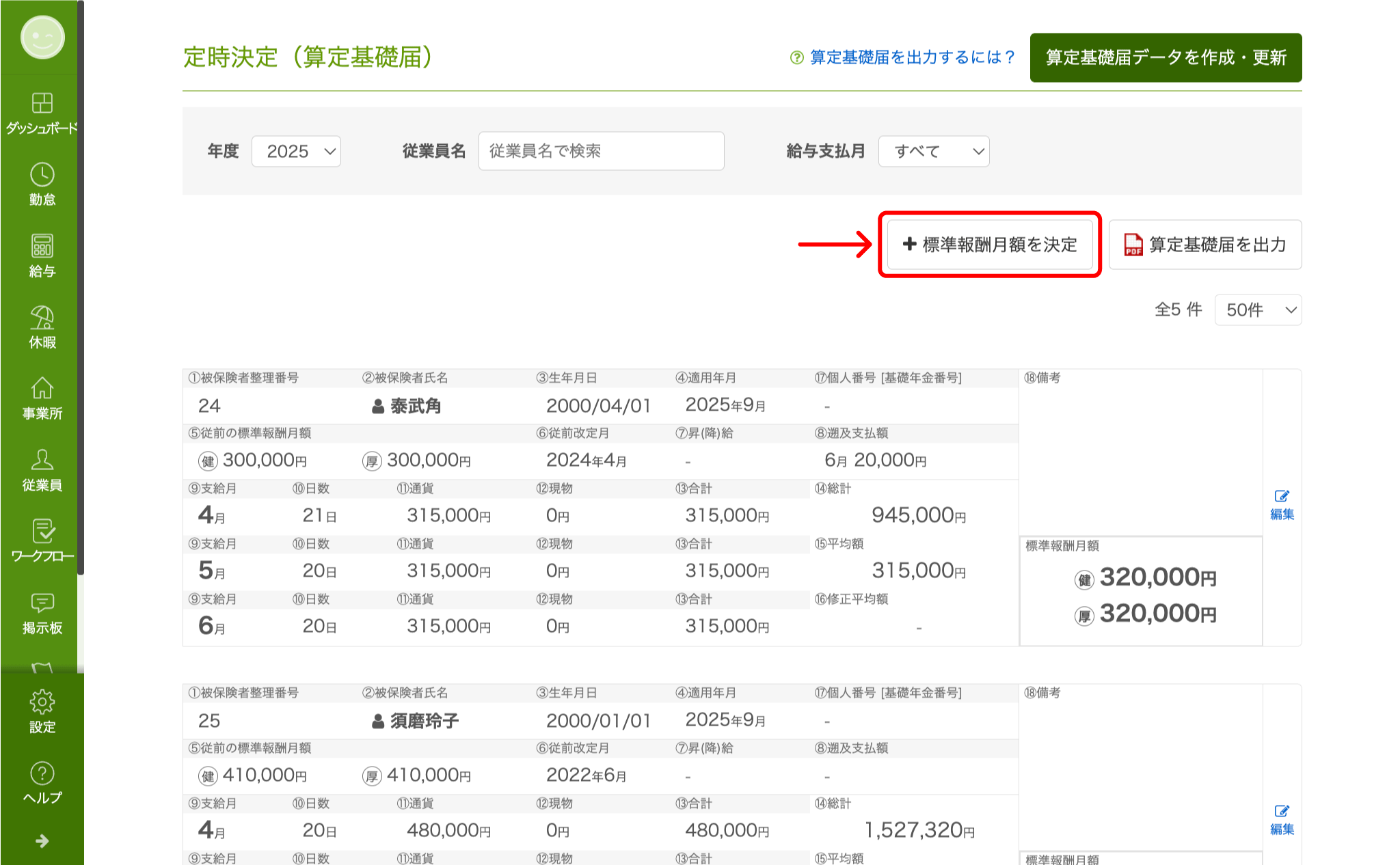
Task: Click 算定基礎届データを作成・更新 button
Action: [x=1166, y=57]
